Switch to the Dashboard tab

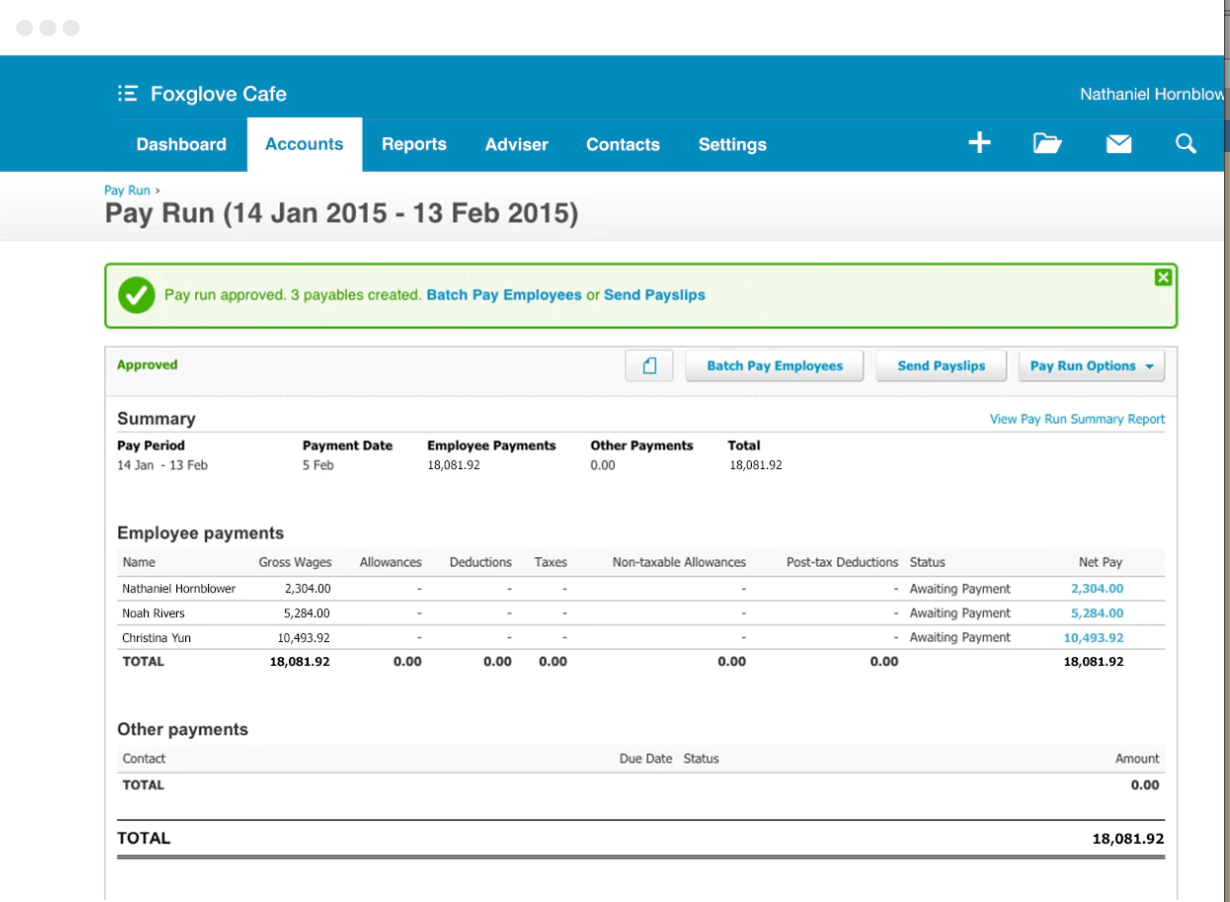click(x=181, y=145)
